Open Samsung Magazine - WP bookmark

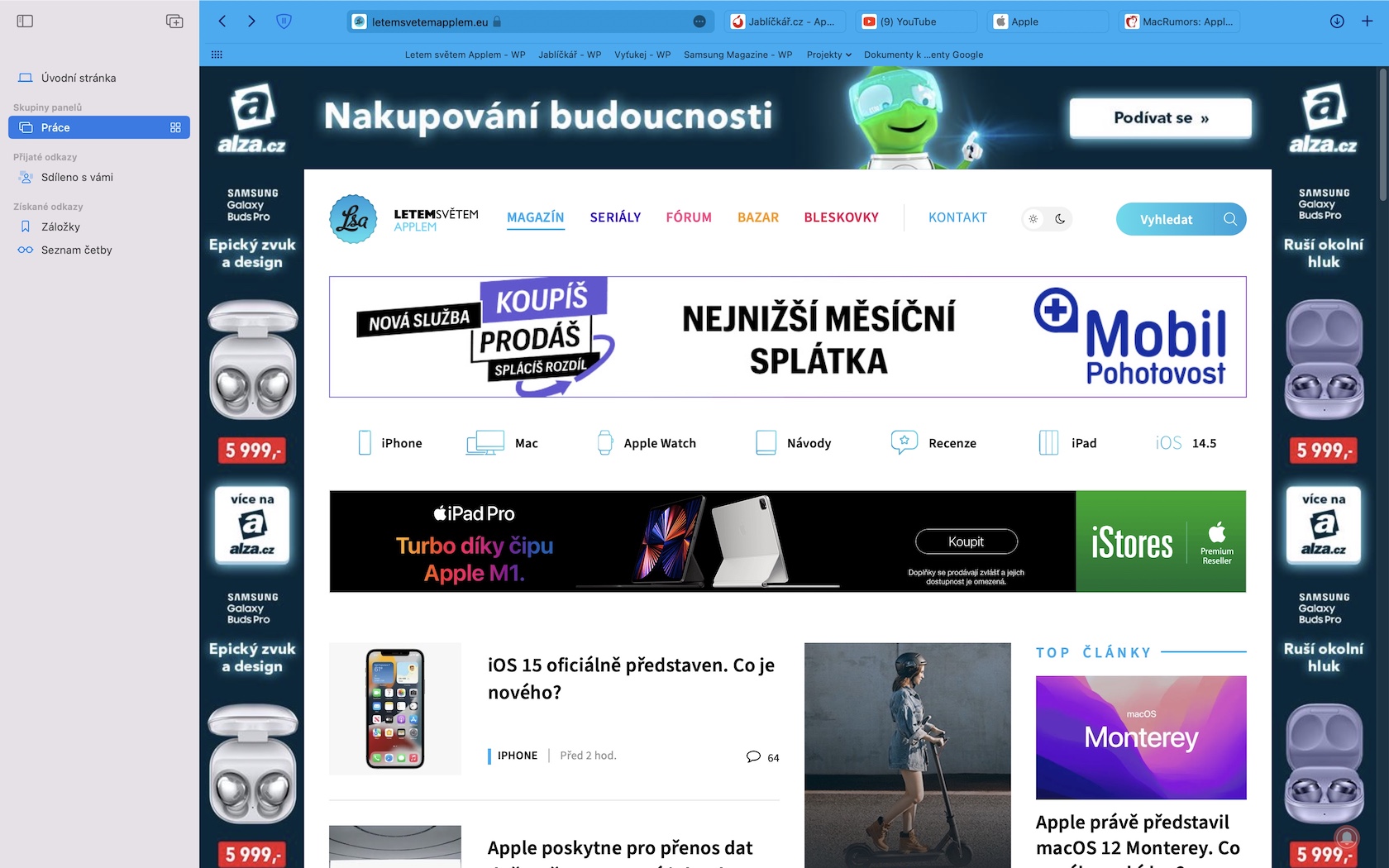coord(737,55)
